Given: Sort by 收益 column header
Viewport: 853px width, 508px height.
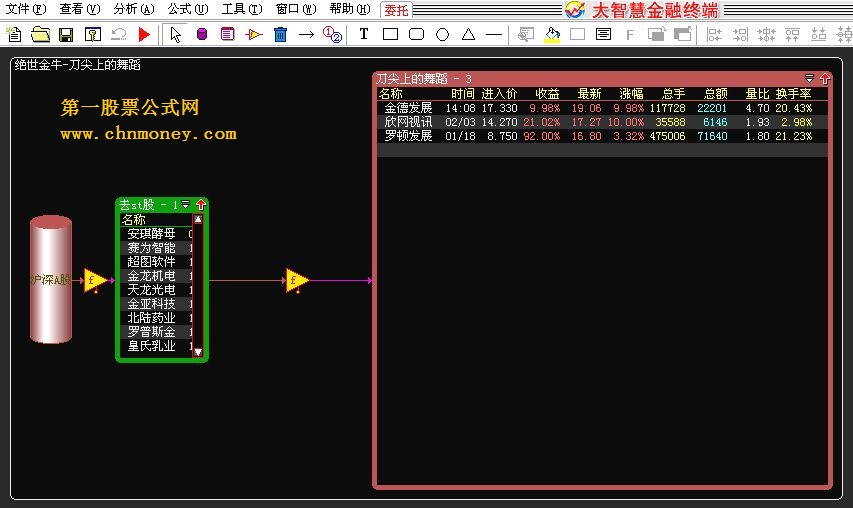Looking at the screenshot, I should tap(547, 94).
